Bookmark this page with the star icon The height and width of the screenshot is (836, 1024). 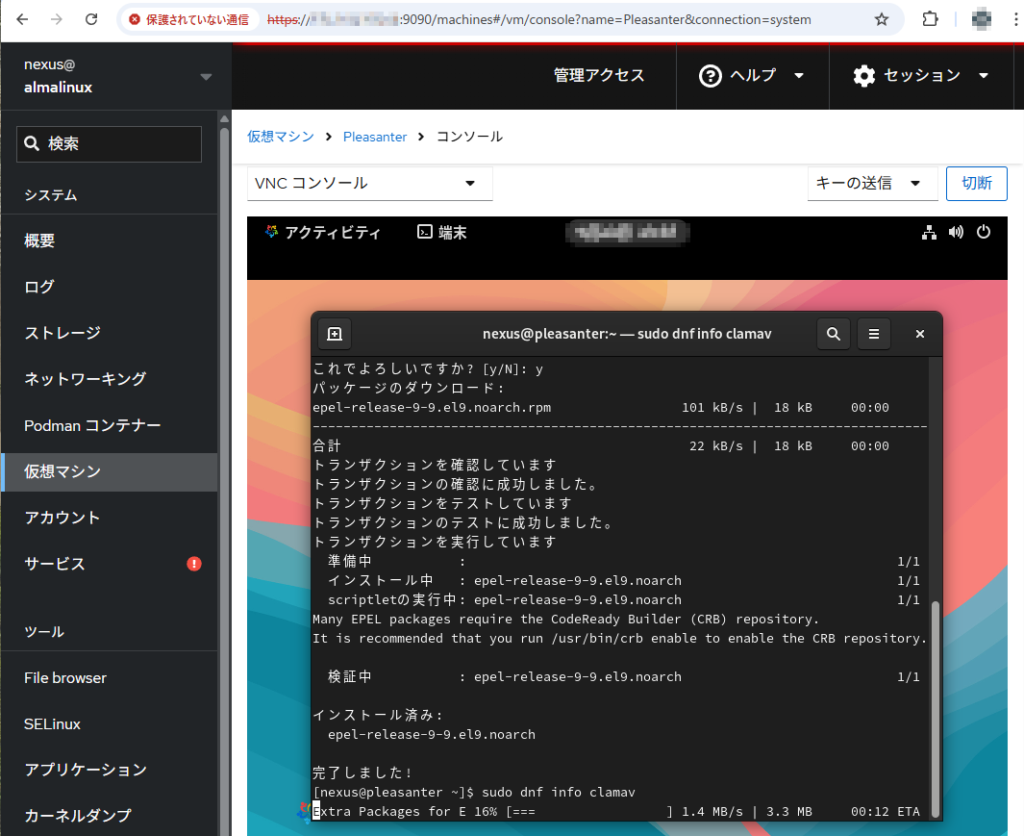[881, 19]
